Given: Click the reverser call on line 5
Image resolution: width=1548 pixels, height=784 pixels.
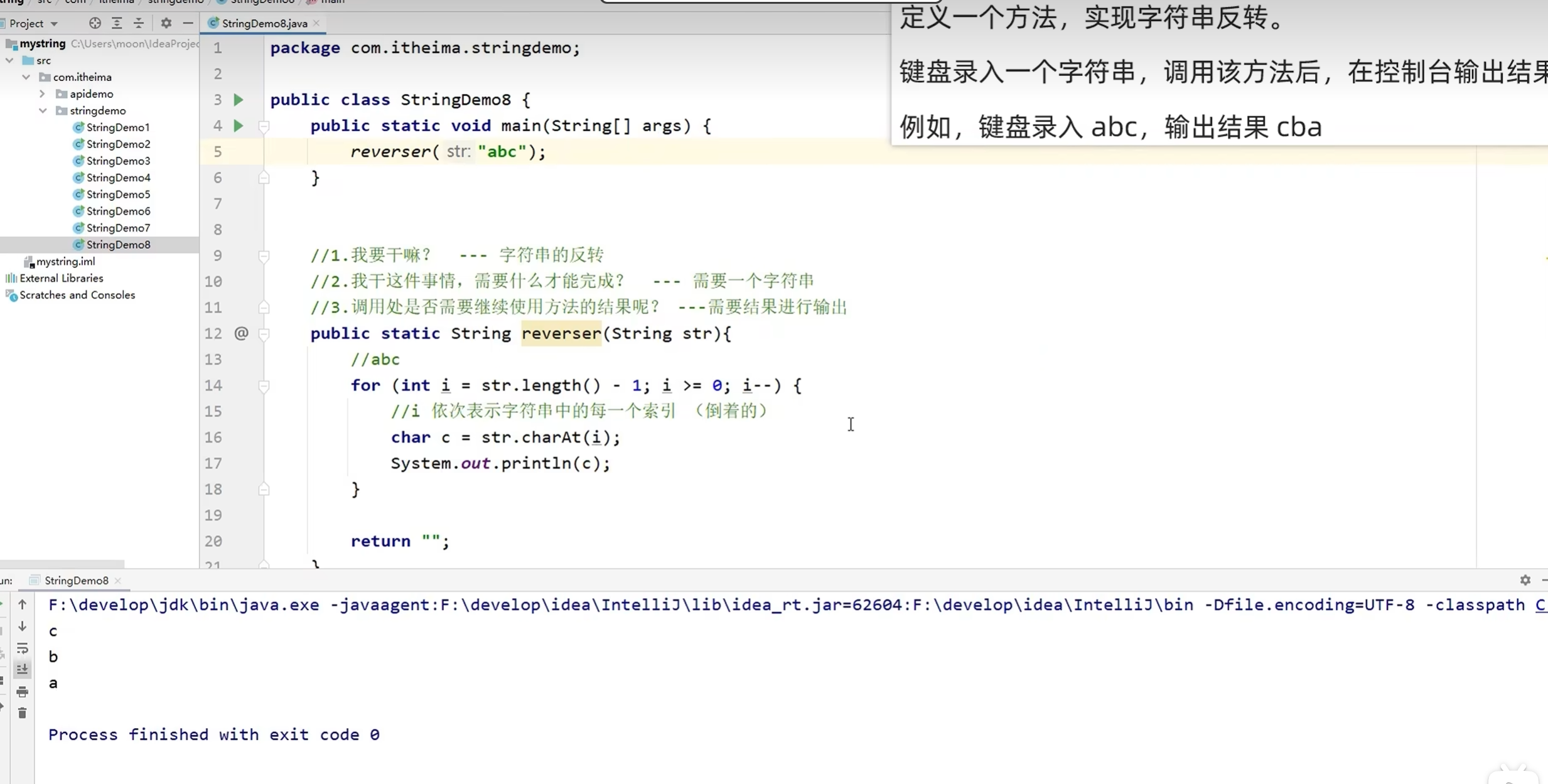Looking at the screenshot, I should coord(390,152).
